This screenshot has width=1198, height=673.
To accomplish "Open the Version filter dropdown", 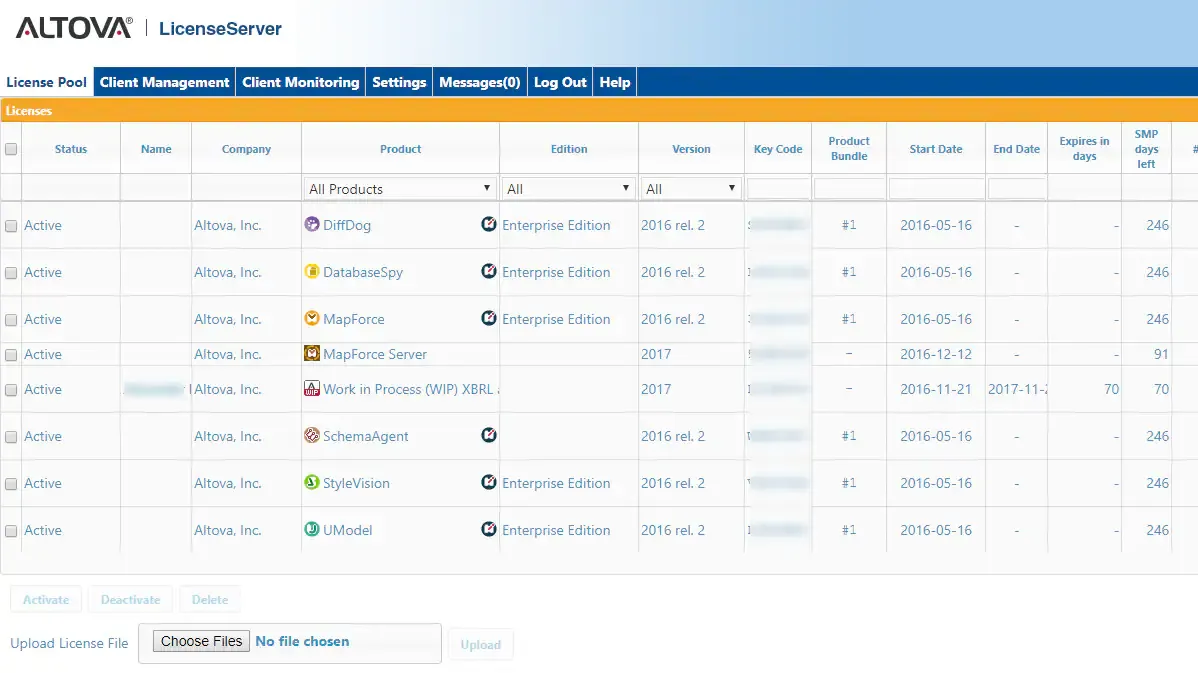I will 691,188.
